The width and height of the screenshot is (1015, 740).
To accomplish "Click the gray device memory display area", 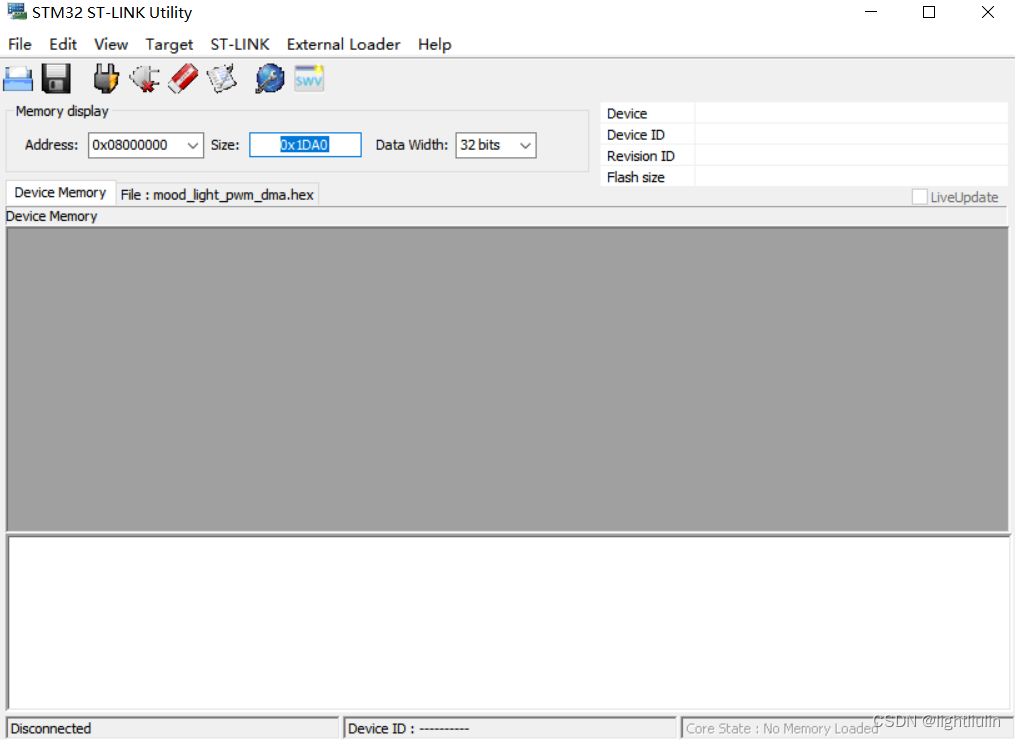I will pos(508,379).
